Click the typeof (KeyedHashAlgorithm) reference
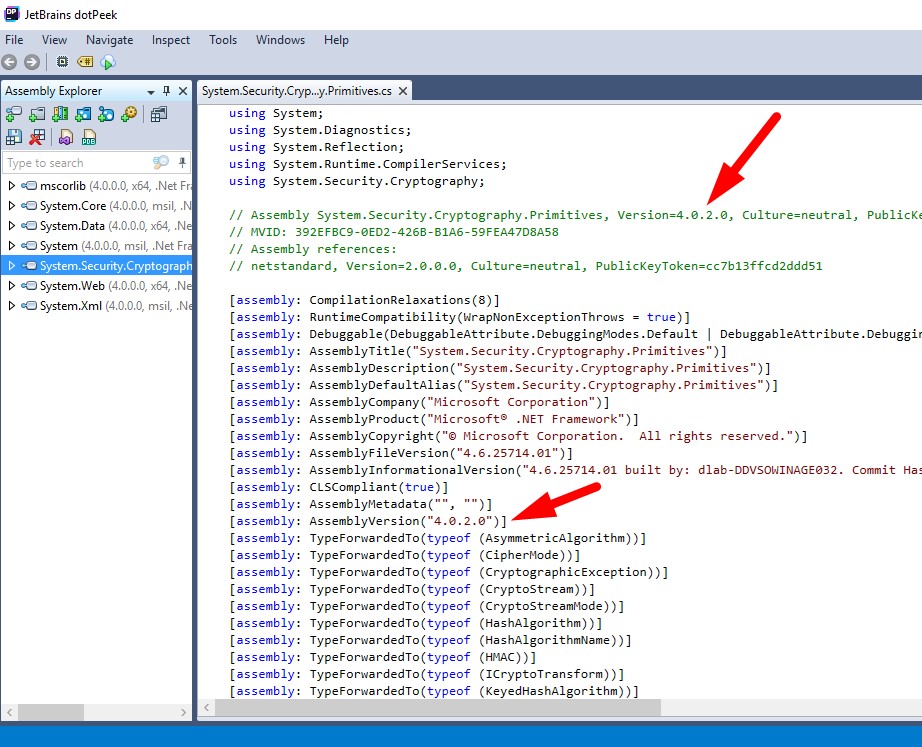Image resolution: width=922 pixels, height=747 pixels. pos(529,691)
